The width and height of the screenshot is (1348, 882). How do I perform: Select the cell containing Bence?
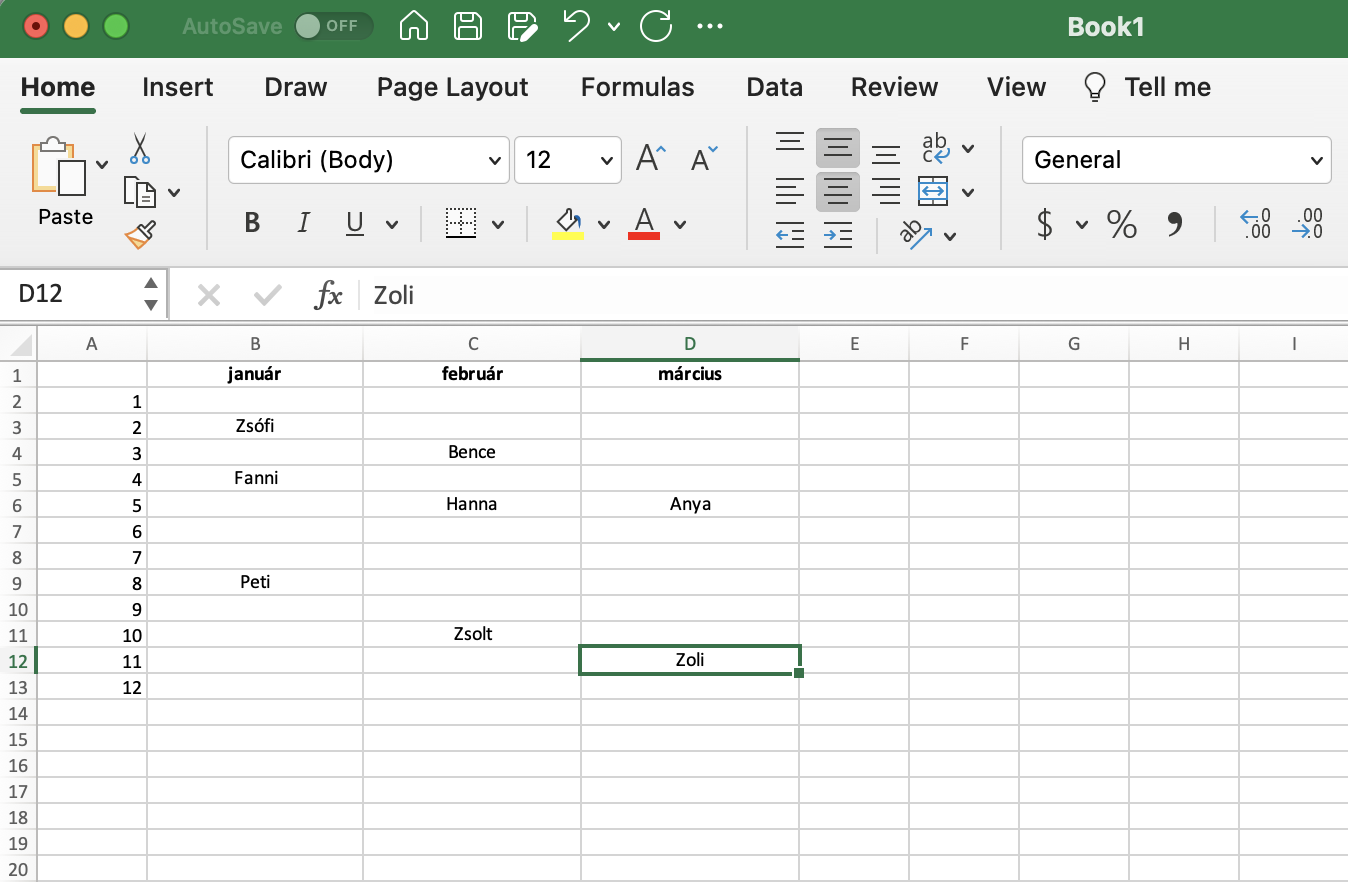tap(472, 452)
